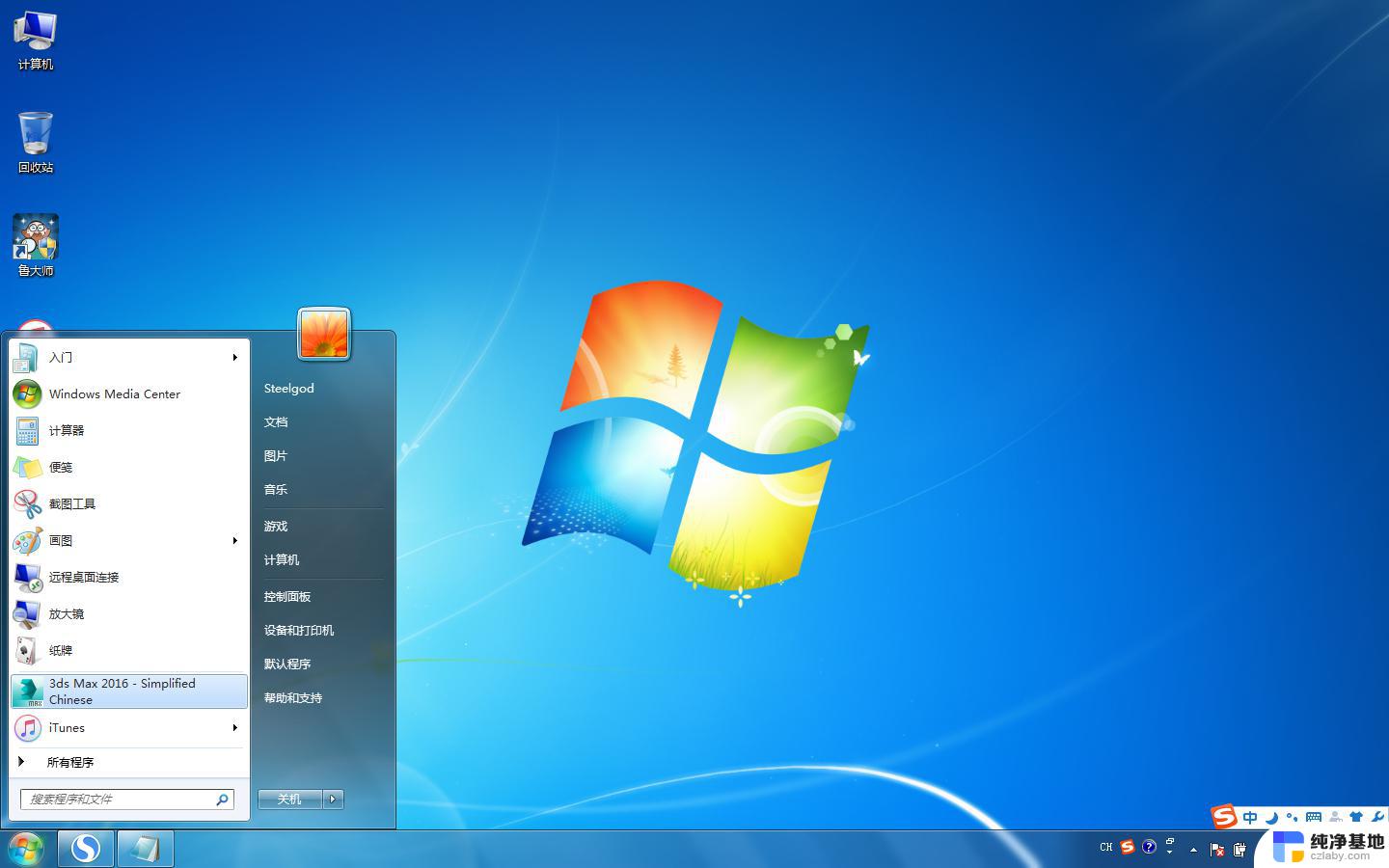Screen dimensions: 1389x868
Task: Open the 画图 Paint program
Action: coord(128,540)
